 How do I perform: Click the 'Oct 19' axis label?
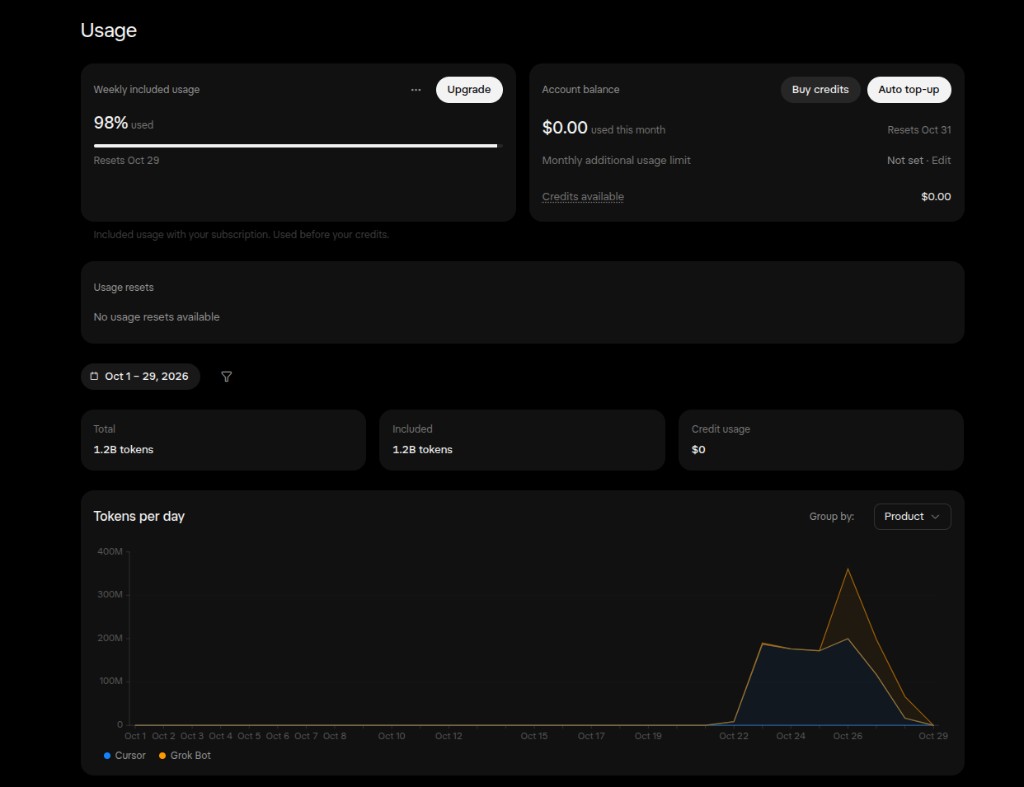click(648, 736)
